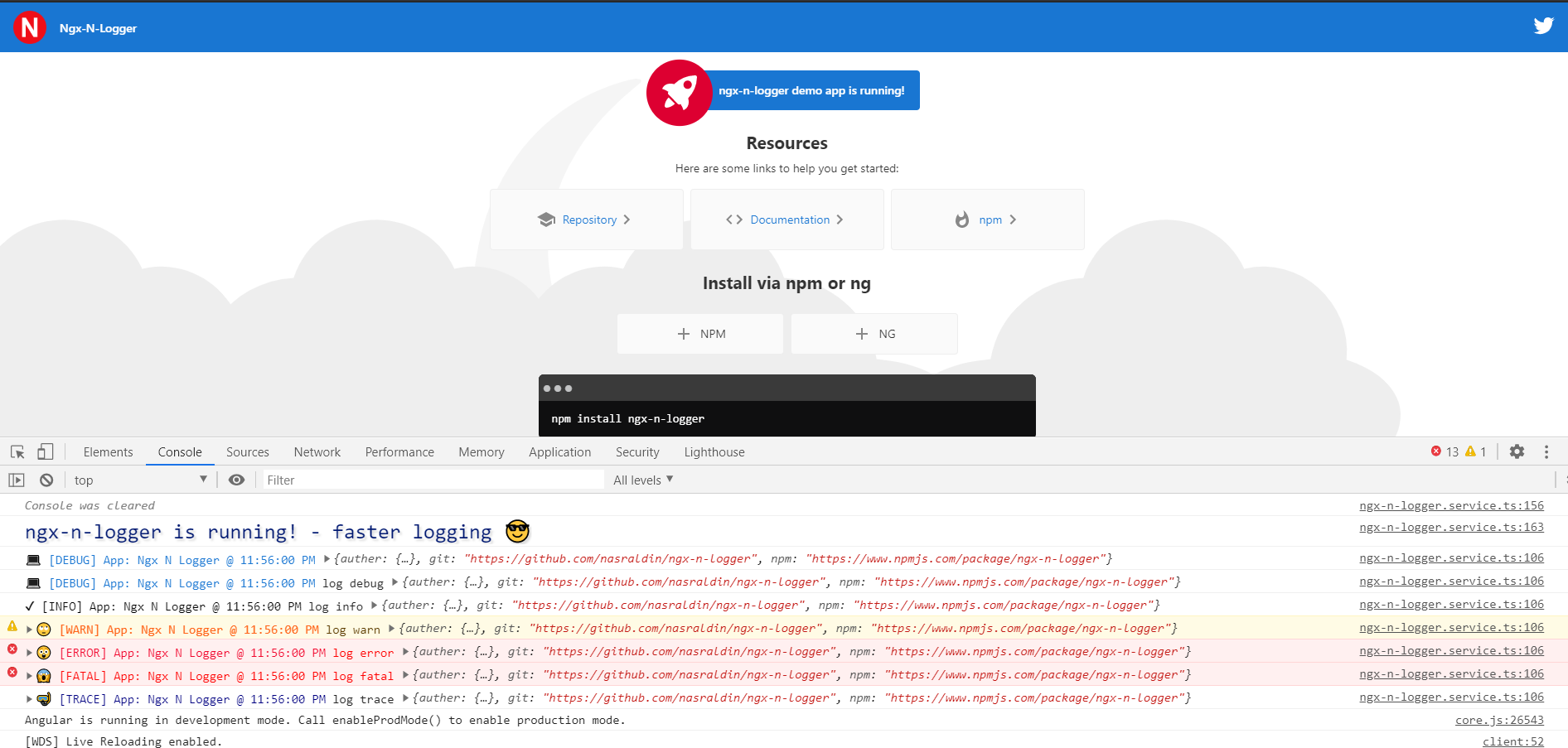Viewport: 1568px width, 748px height.
Task: Open the JavaScript context dropdown 'top'
Action: 140,480
